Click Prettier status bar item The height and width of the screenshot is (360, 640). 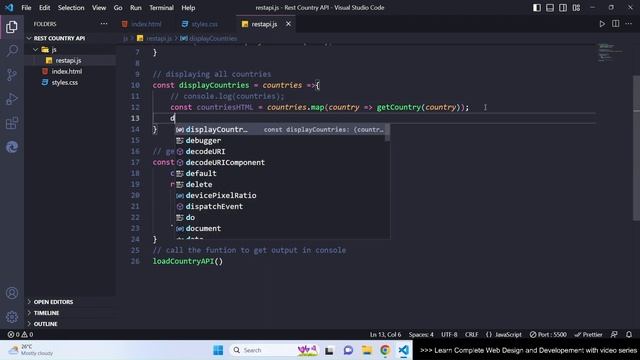pos(589,335)
